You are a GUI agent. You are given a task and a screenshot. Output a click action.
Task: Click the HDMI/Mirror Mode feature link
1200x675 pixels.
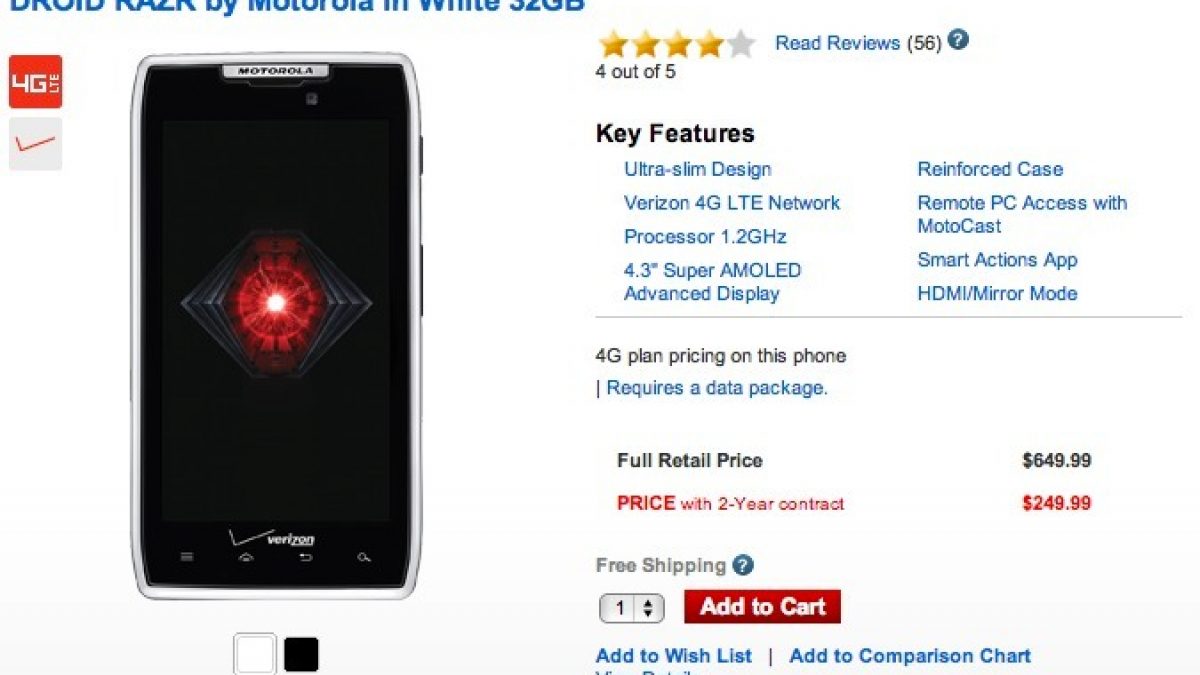pyautogui.click(x=998, y=294)
